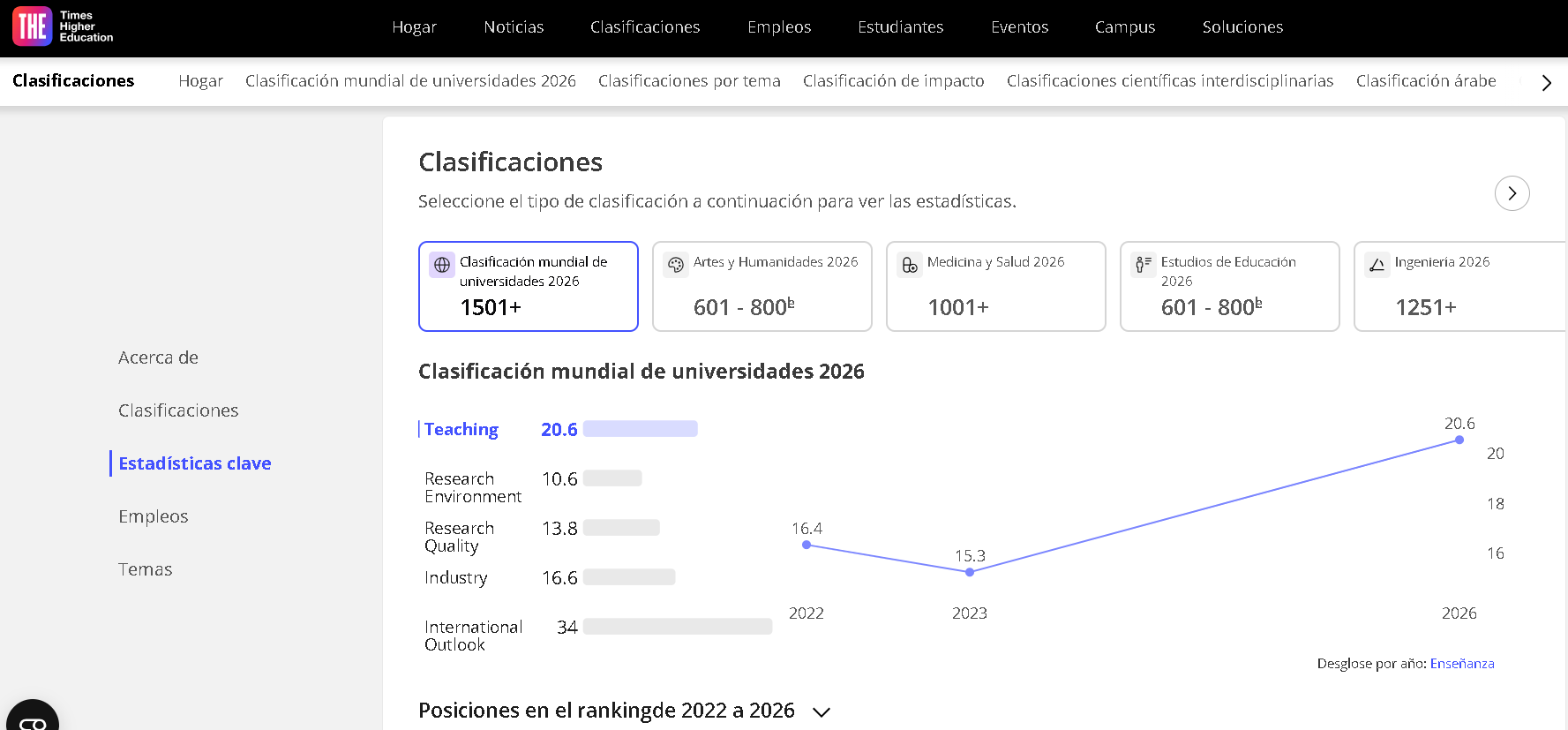Select the Medicina y Salud 2026 card
Viewport: 1568px width, 730px height.
tap(996, 286)
